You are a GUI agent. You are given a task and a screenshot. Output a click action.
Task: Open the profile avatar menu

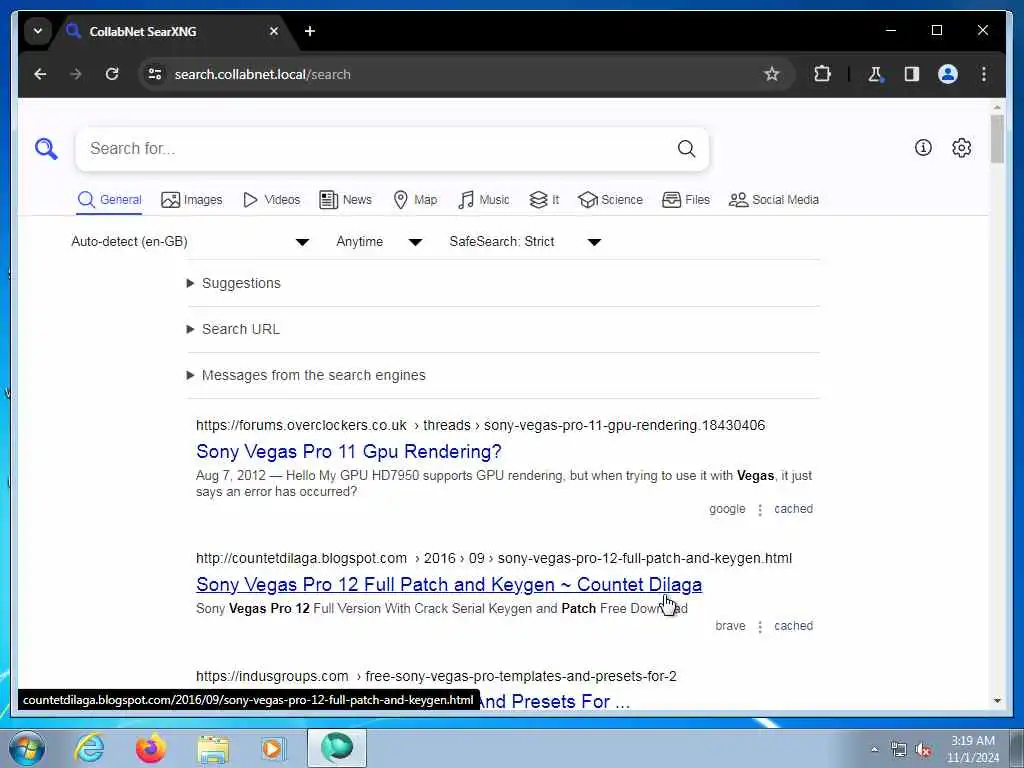click(948, 74)
